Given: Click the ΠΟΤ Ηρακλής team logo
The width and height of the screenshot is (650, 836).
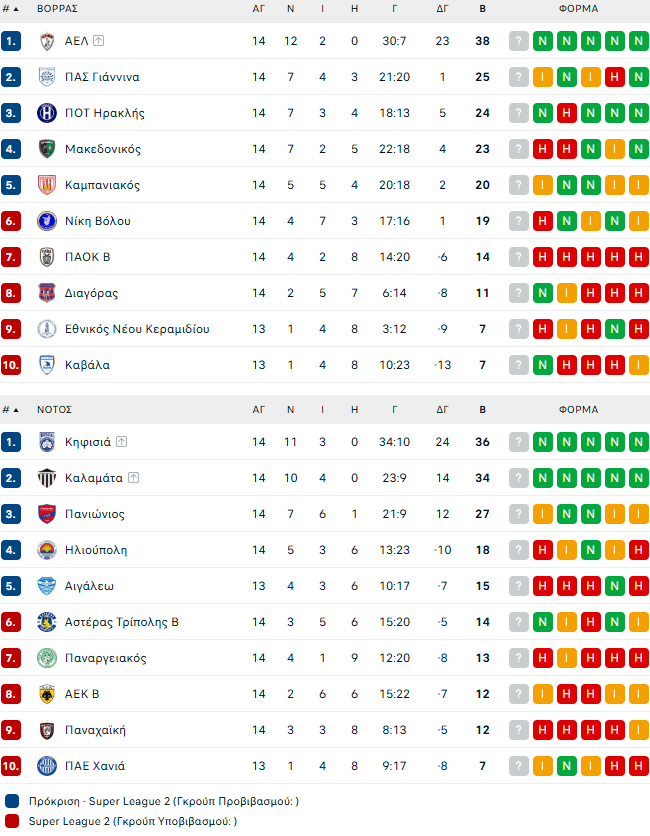Looking at the screenshot, I should click(46, 113).
